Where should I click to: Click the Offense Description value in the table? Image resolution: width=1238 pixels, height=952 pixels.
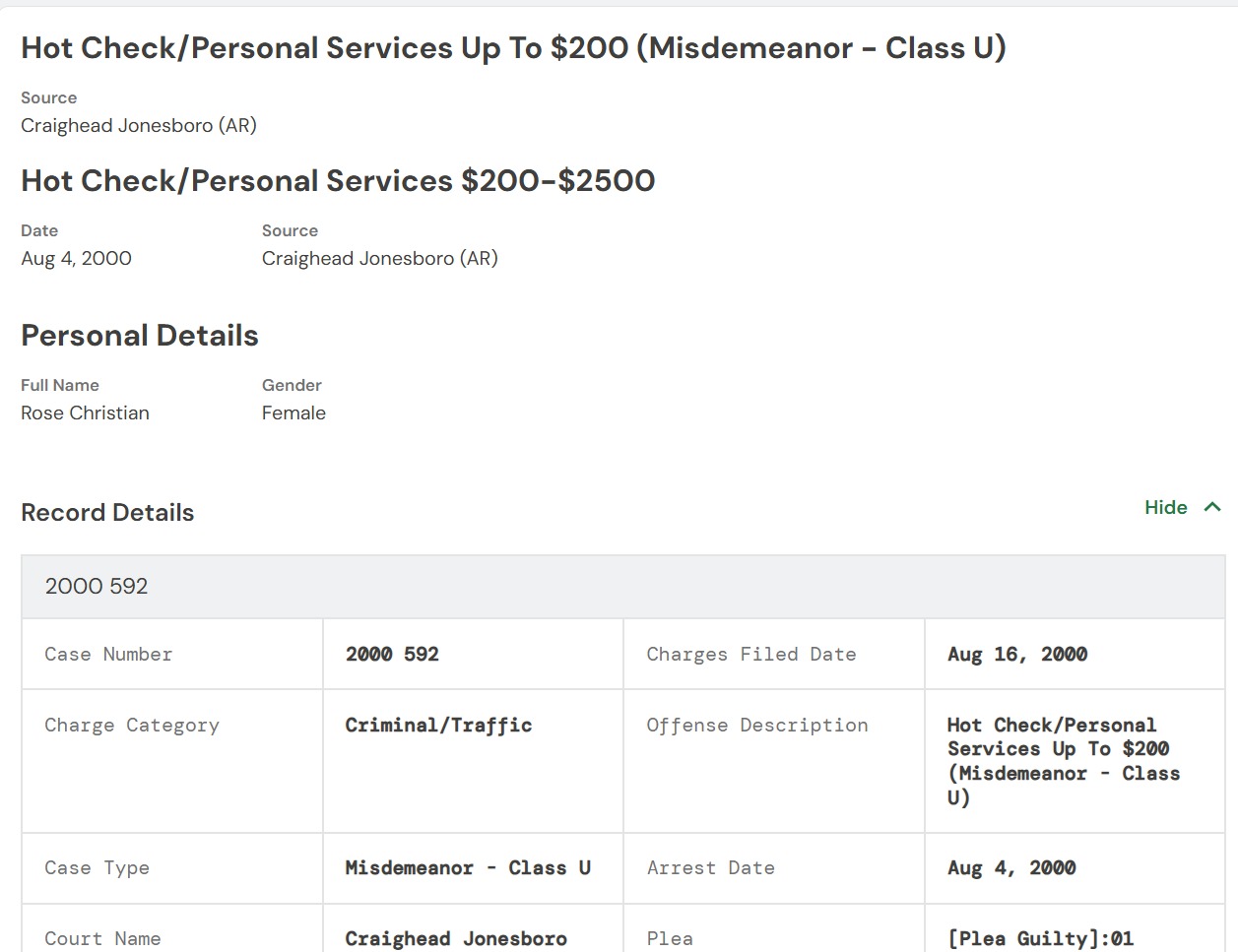(x=1063, y=761)
